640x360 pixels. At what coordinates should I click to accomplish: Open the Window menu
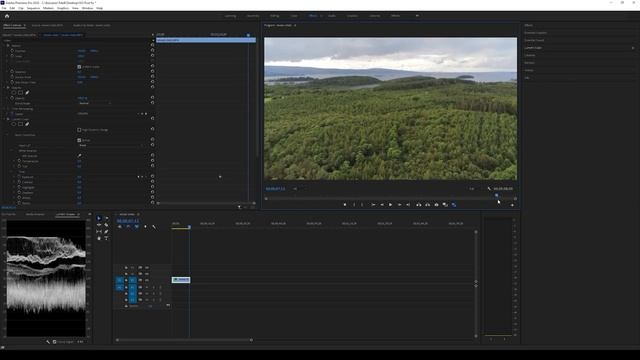[x=87, y=8]
